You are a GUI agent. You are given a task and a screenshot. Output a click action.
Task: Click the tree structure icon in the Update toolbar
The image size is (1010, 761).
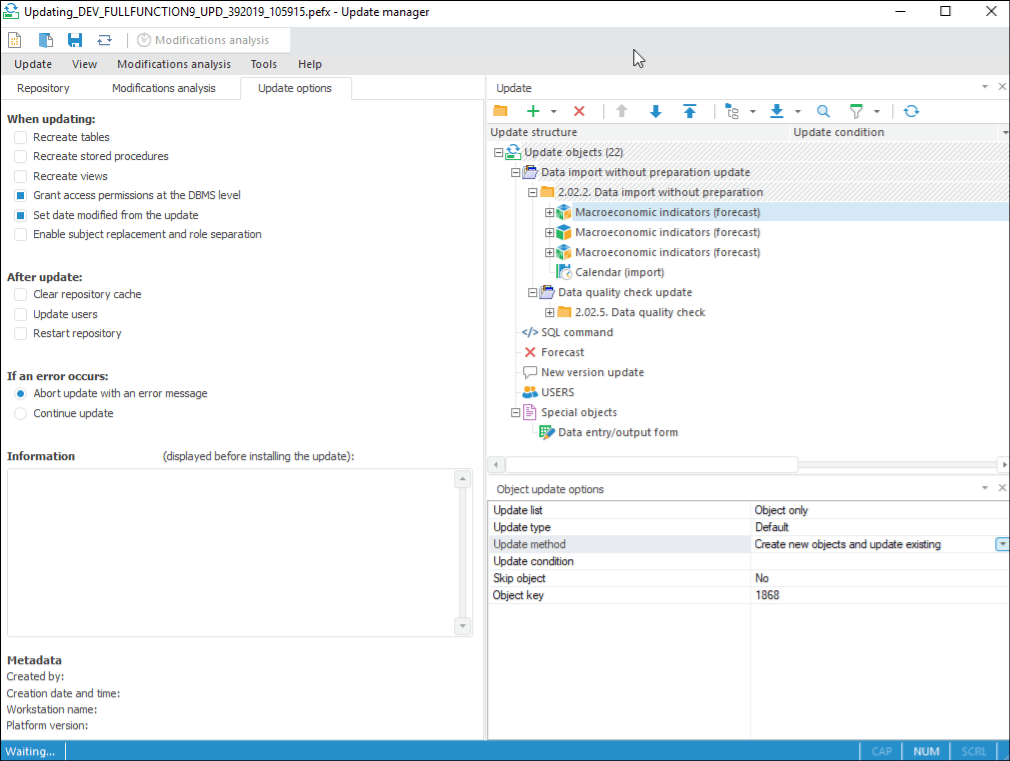pos(732,111)
